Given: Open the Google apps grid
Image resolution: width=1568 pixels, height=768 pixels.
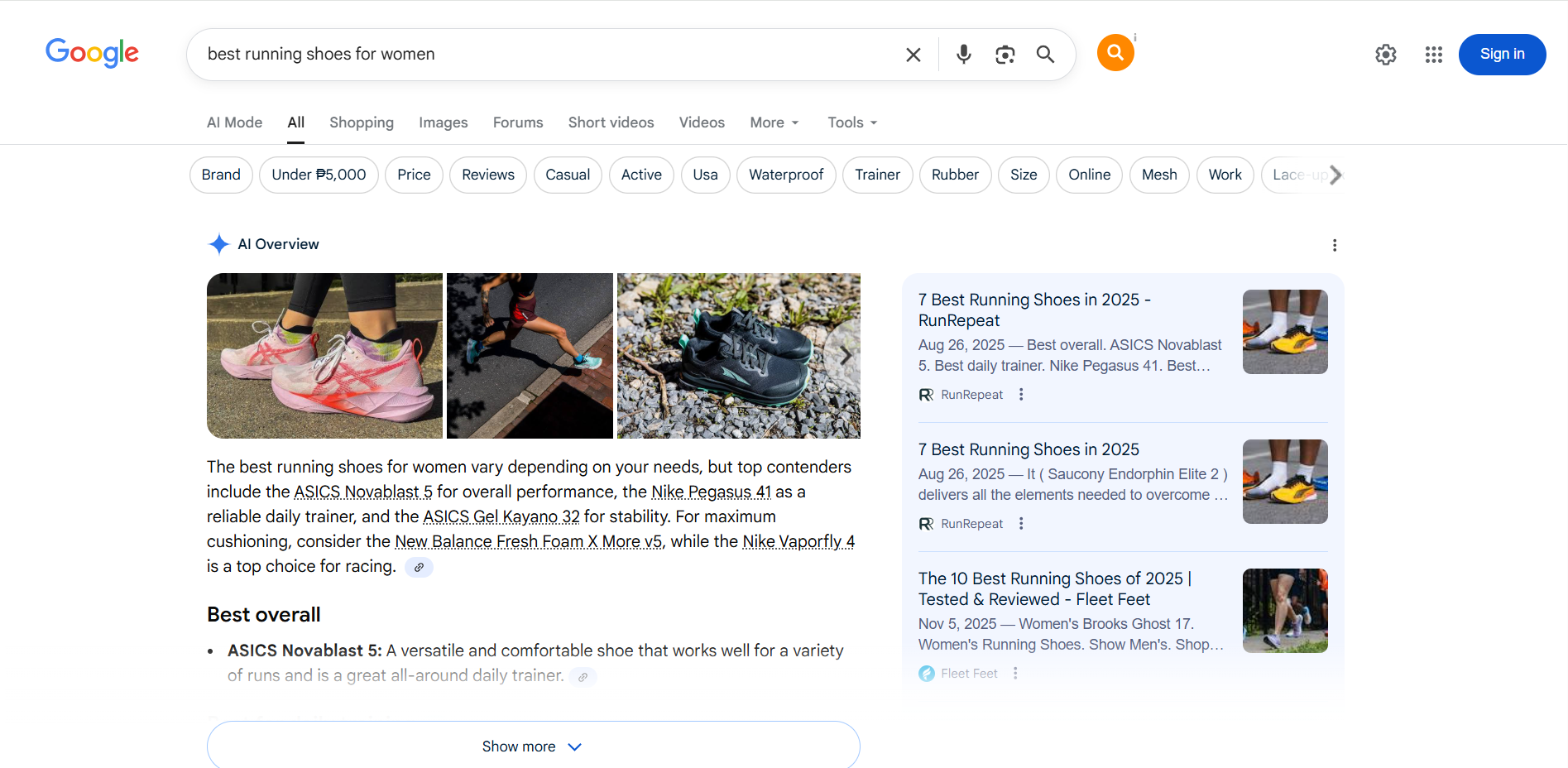Looking at the screenshot, I should (x=1433, y=55).
